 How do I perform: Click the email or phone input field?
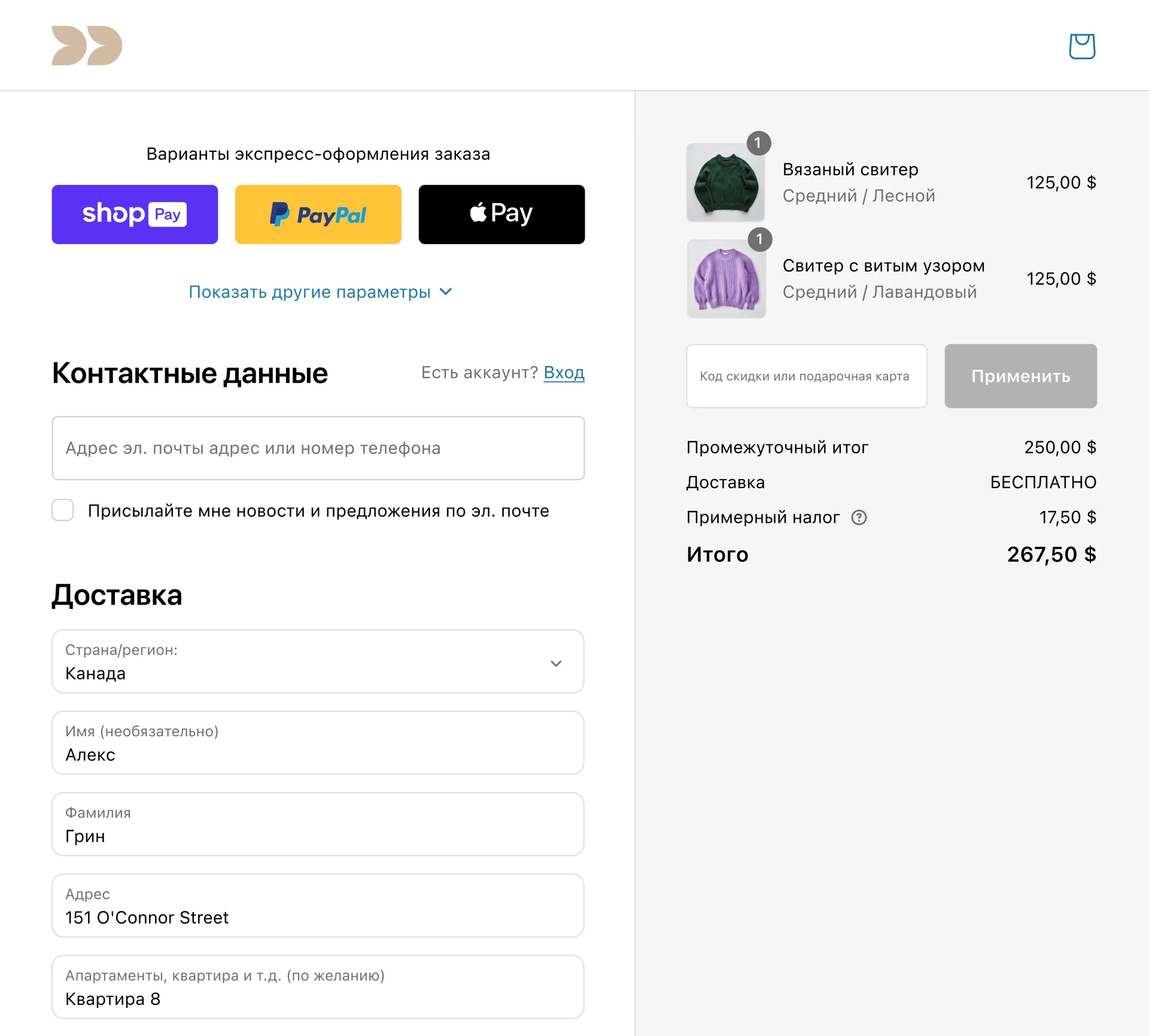click(x=318, y=448)
